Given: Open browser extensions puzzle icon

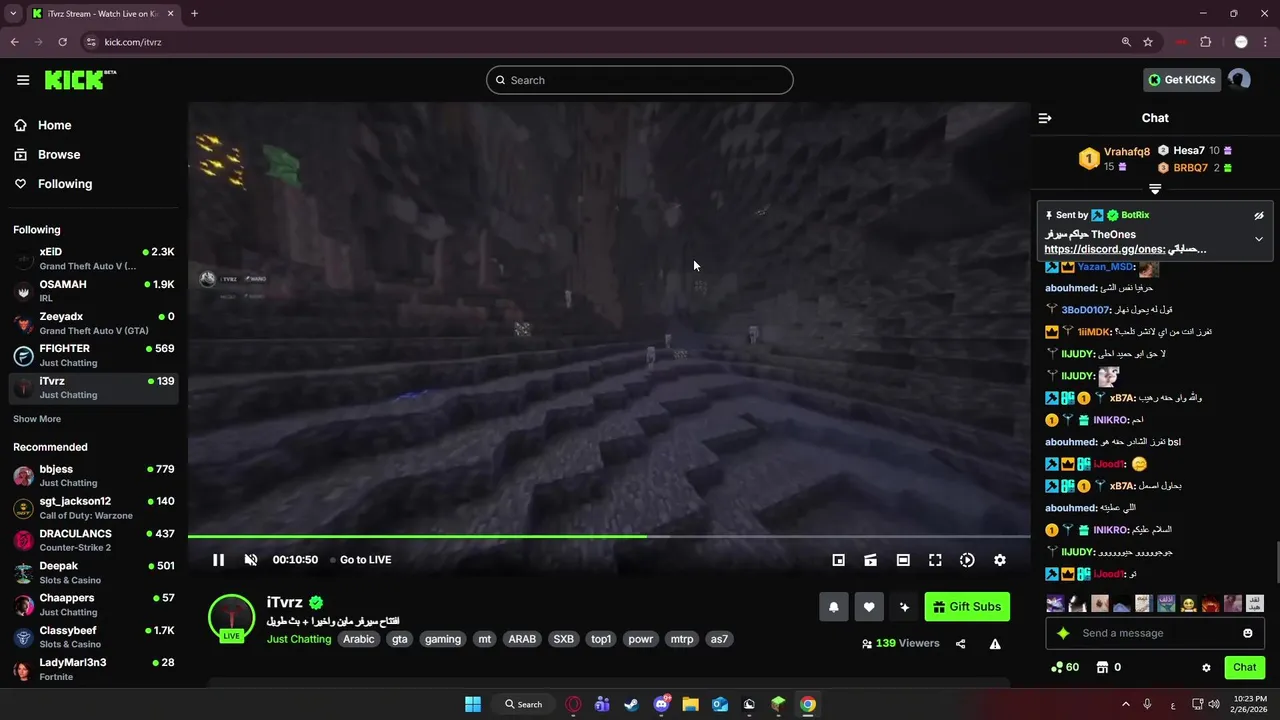Looking at the screenshot, I should pyautogui.click(x=1205, y=42).
